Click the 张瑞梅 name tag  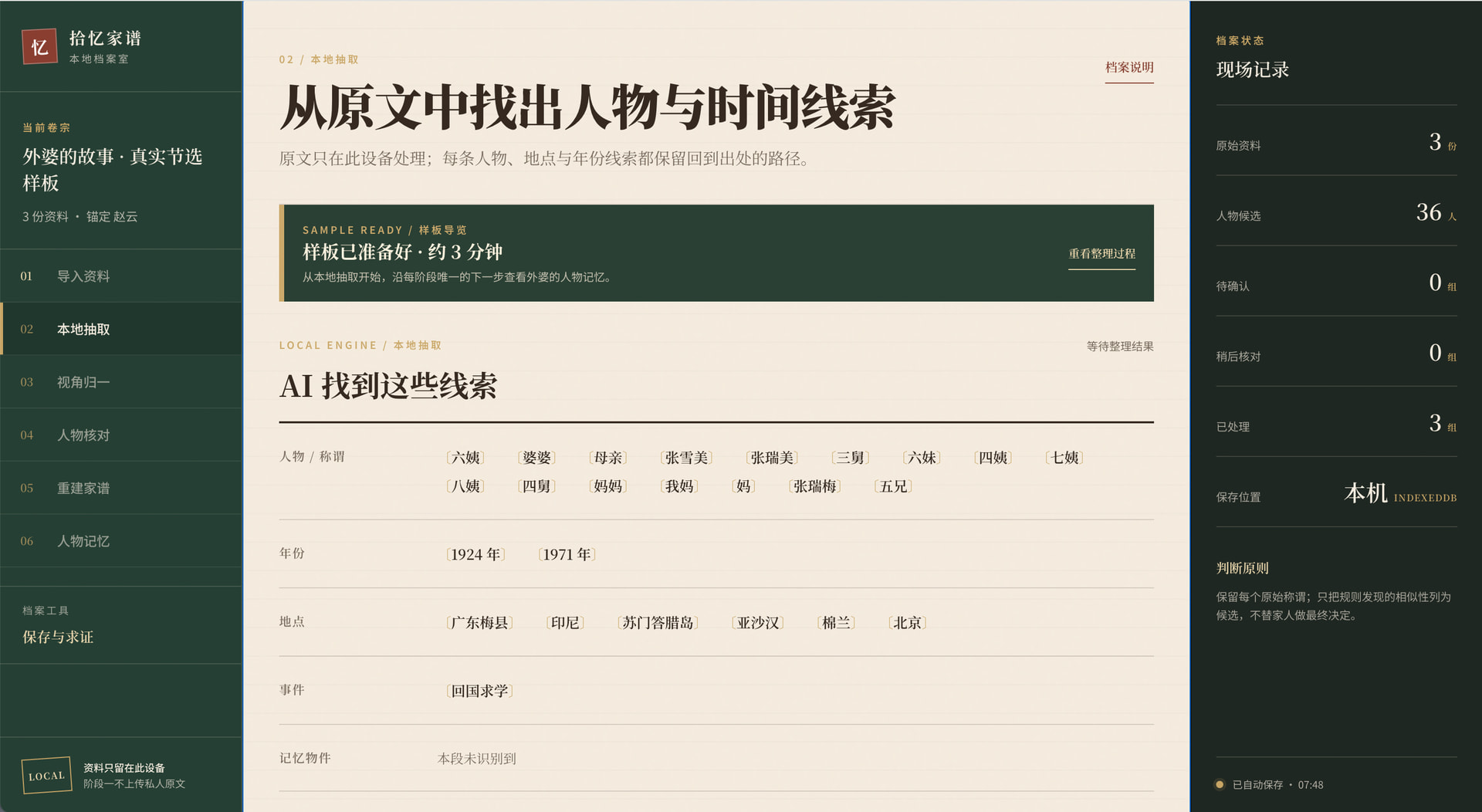814,486
